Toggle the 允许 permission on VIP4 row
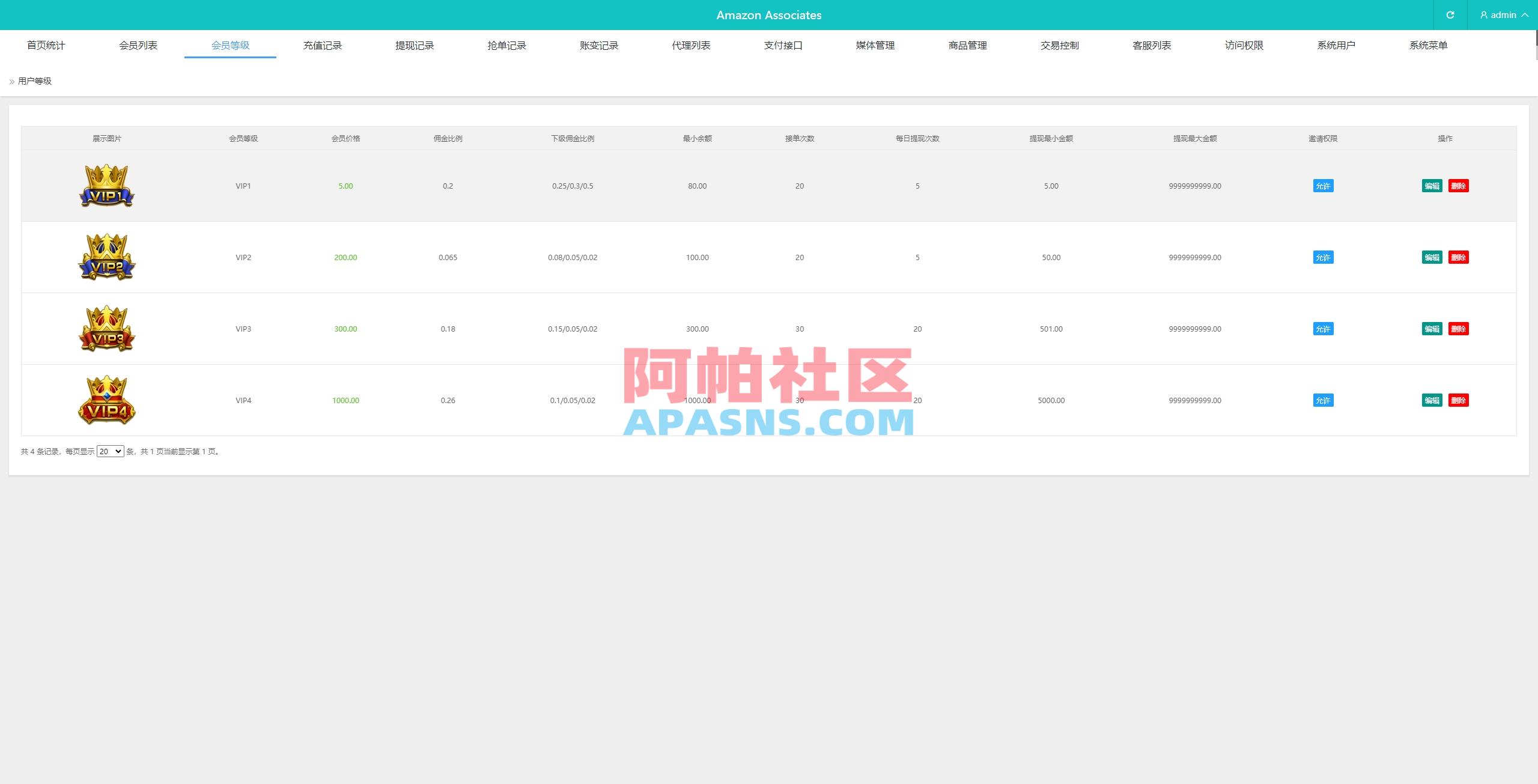The width and height of the screenshot is (1538, 784). (x=1323, y=400)
